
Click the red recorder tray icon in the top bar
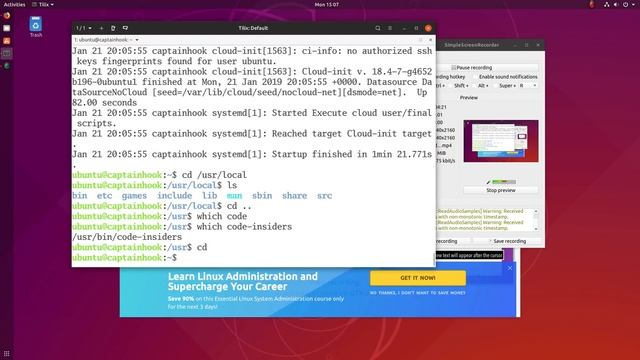tap(591, 4)
